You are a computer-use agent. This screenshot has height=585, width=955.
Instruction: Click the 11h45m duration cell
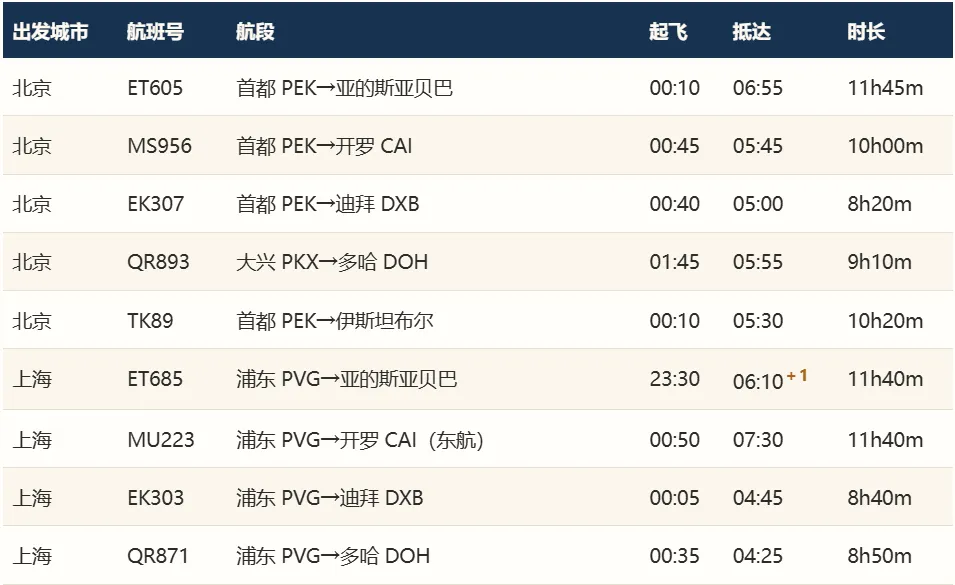tap(886, 88)
